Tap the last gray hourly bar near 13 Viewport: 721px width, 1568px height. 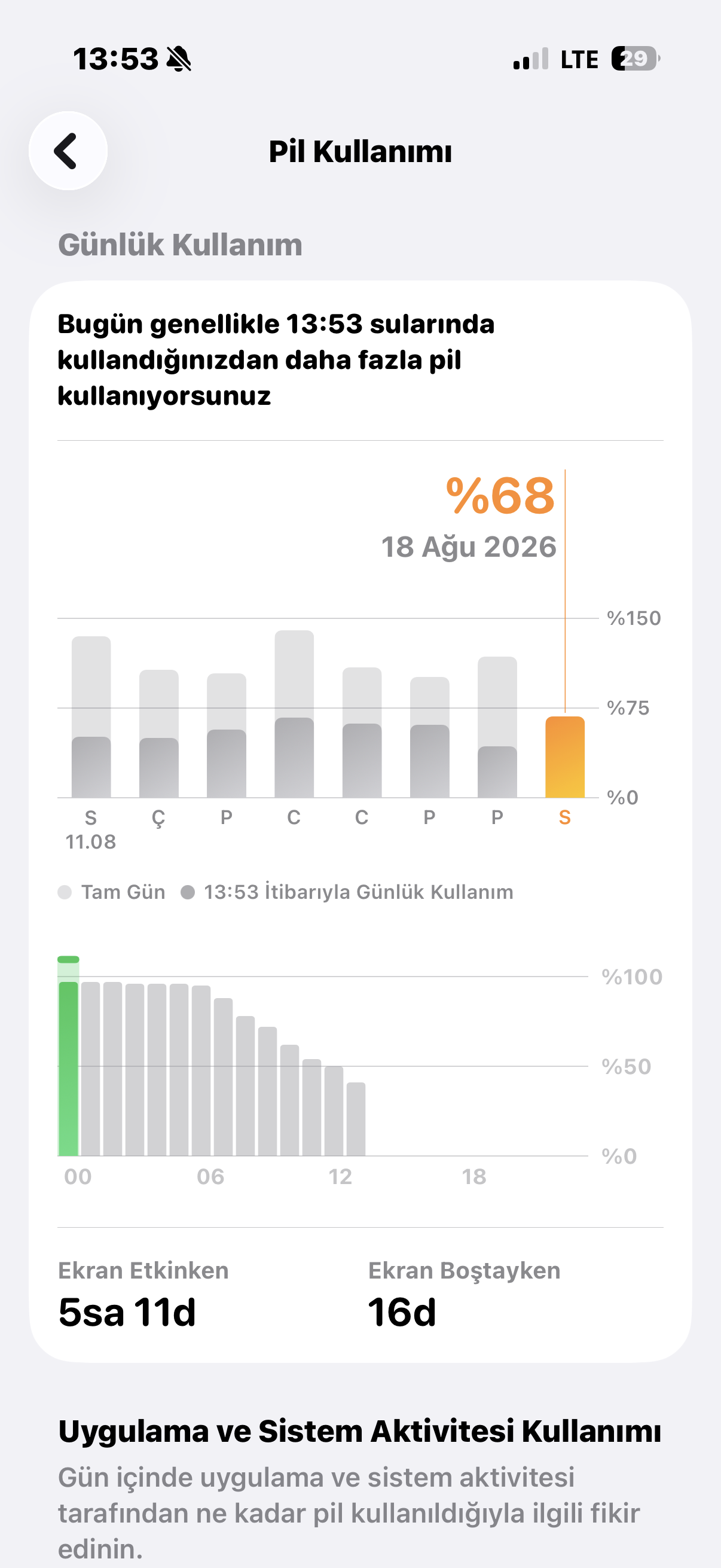[x=356, y=1119]
